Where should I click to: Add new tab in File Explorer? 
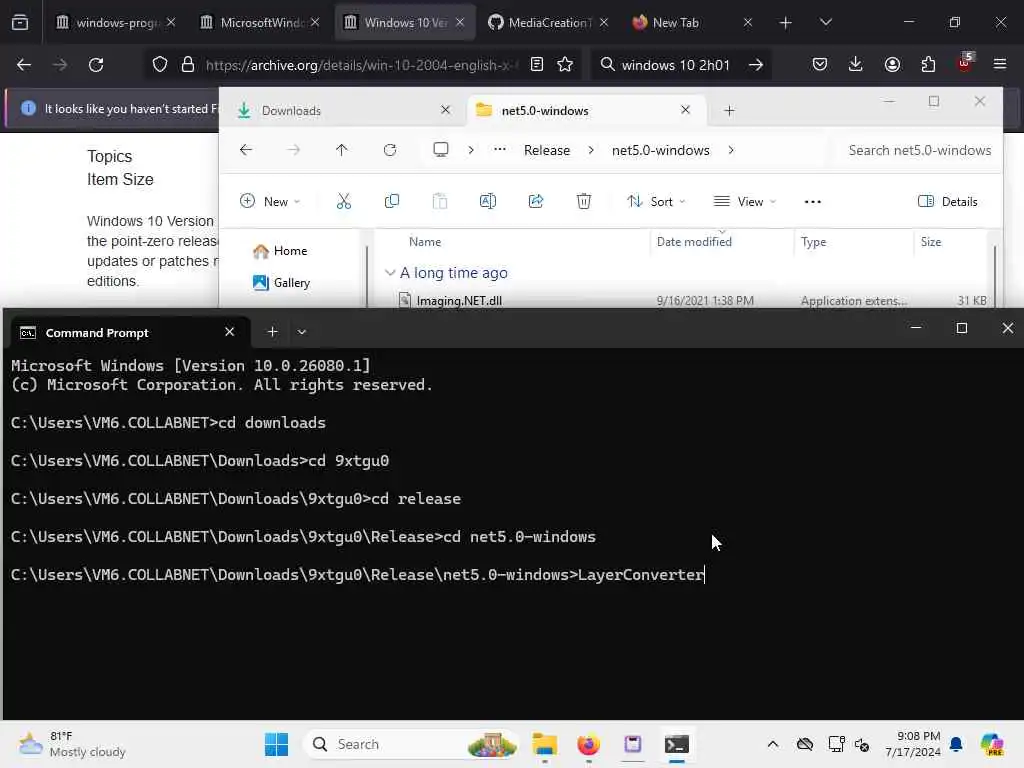[x=729, y=110]
